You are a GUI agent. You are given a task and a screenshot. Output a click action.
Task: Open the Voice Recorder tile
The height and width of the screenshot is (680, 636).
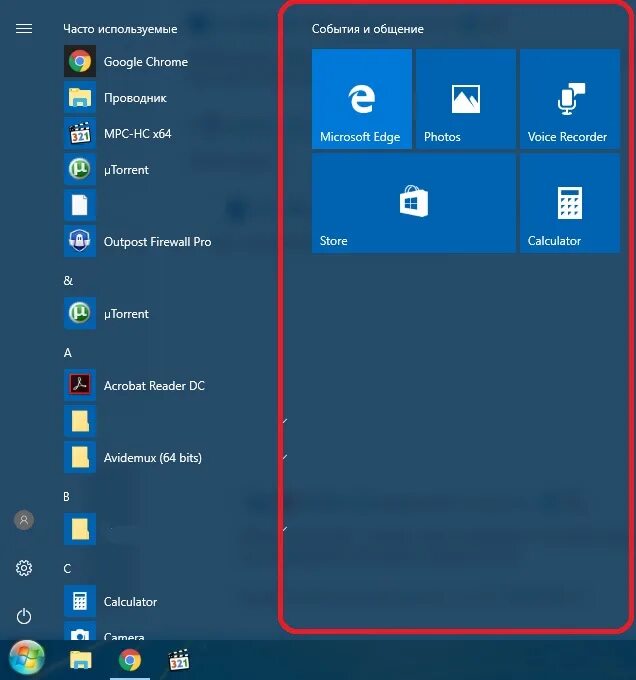pyautogui.click(x=570, y=99)
